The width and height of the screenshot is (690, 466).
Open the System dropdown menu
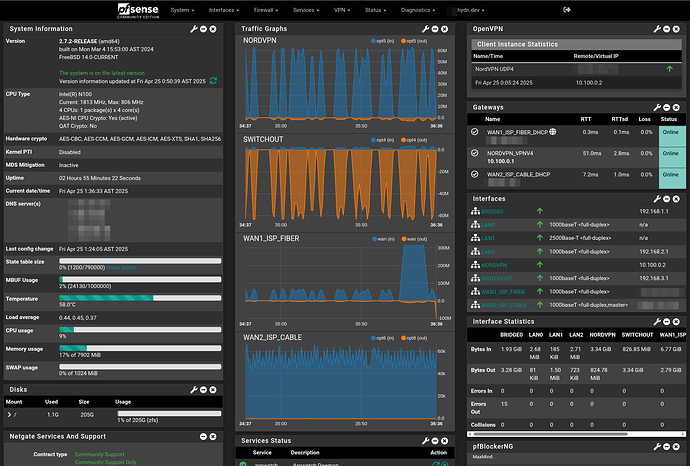(x=182, y=10)
